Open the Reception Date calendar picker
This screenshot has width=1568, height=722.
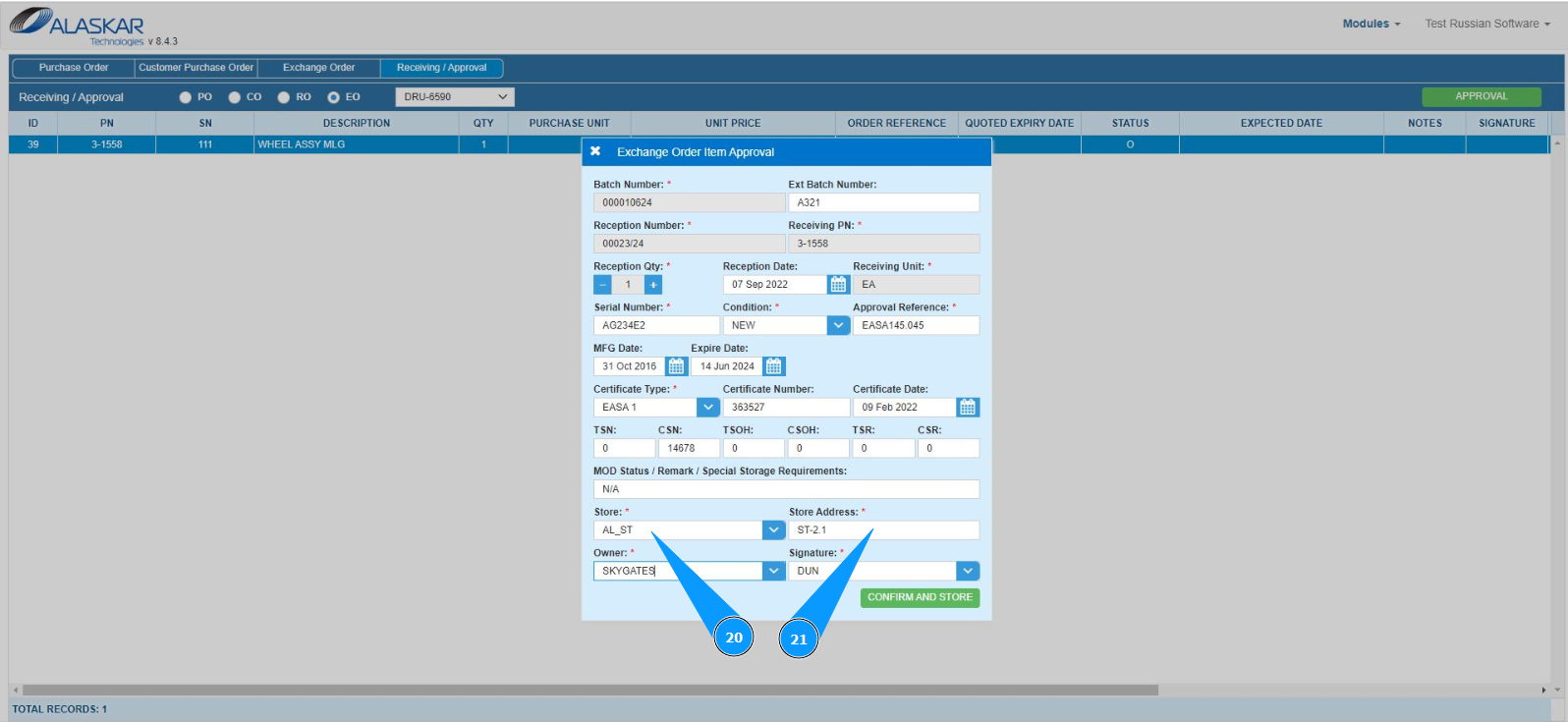[x=838, y=284]
